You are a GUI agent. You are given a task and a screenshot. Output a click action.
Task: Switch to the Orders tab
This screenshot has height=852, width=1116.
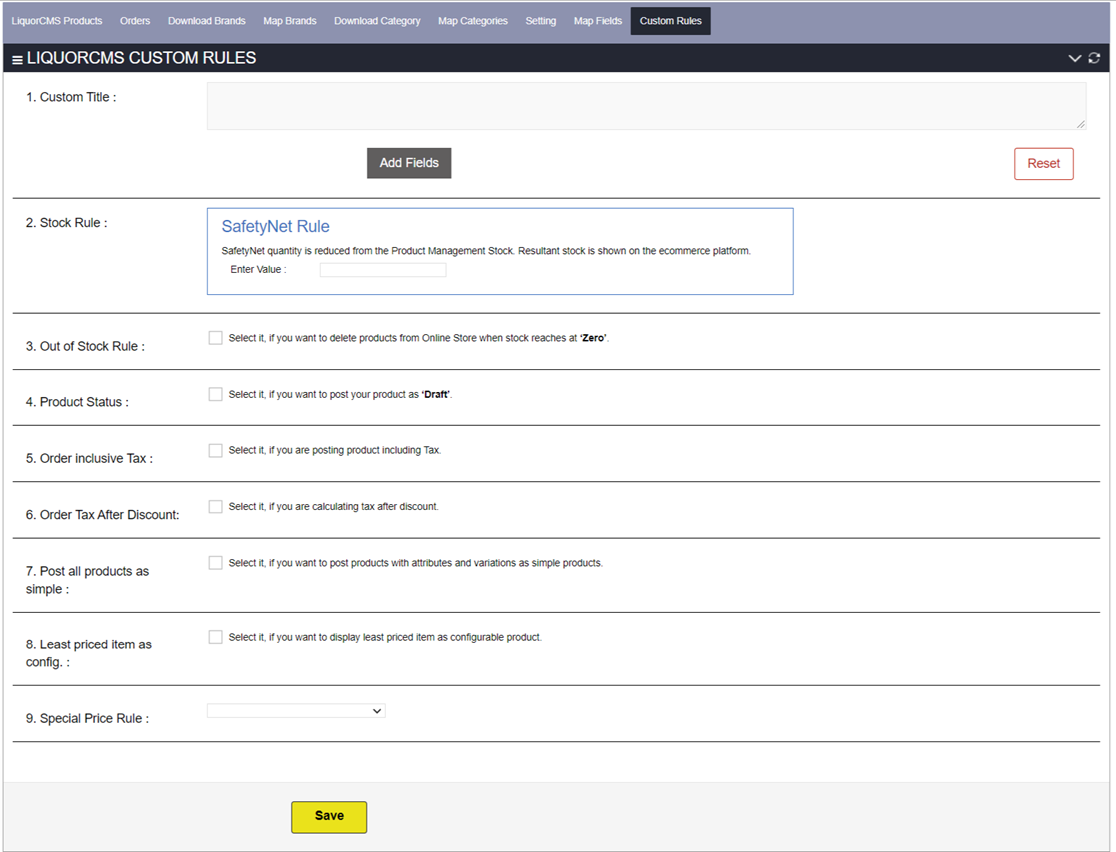[135, 21]
